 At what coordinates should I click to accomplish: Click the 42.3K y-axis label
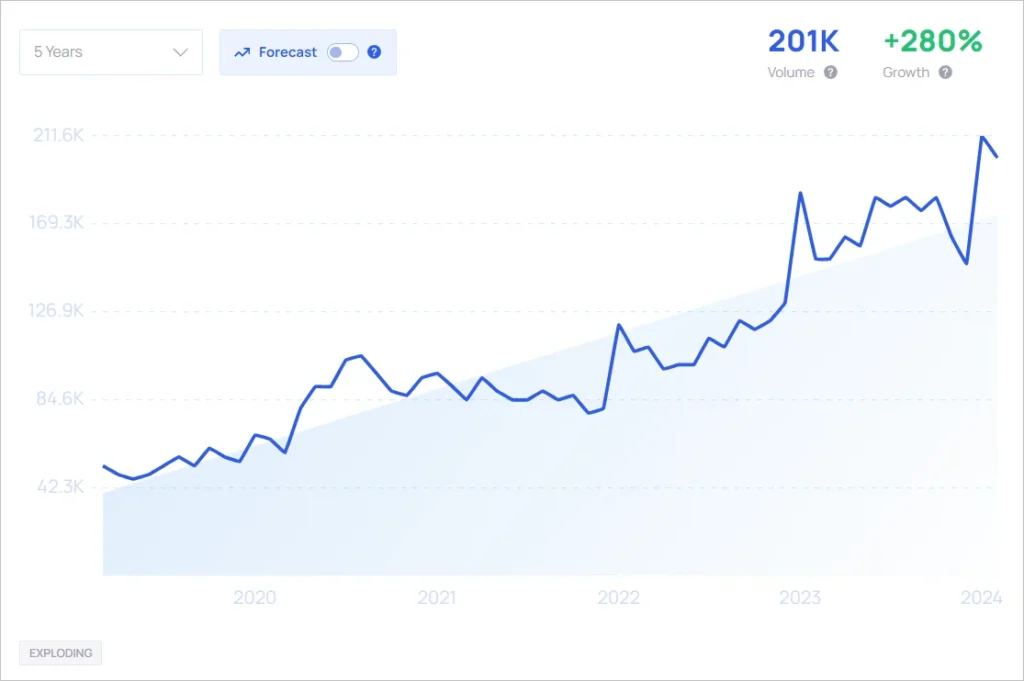pos(60,487)
